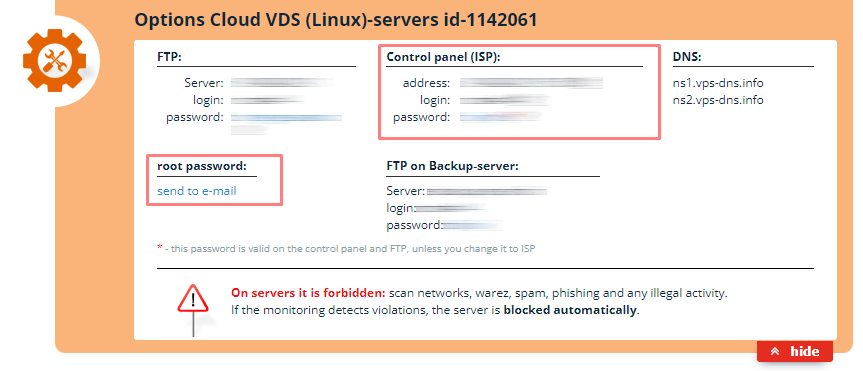Click the blurred backup-server Server value
Viewport: 863px width, 371px height.
pyautogui.click(x=487, y=191)
